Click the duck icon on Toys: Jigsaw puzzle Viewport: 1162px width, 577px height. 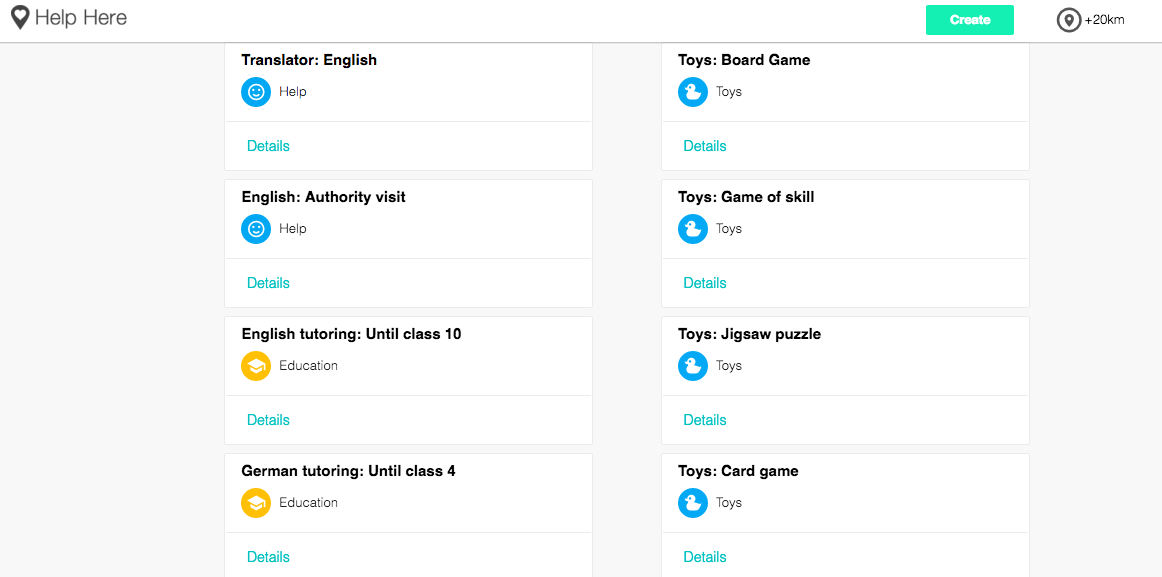[x=693, y=366]
